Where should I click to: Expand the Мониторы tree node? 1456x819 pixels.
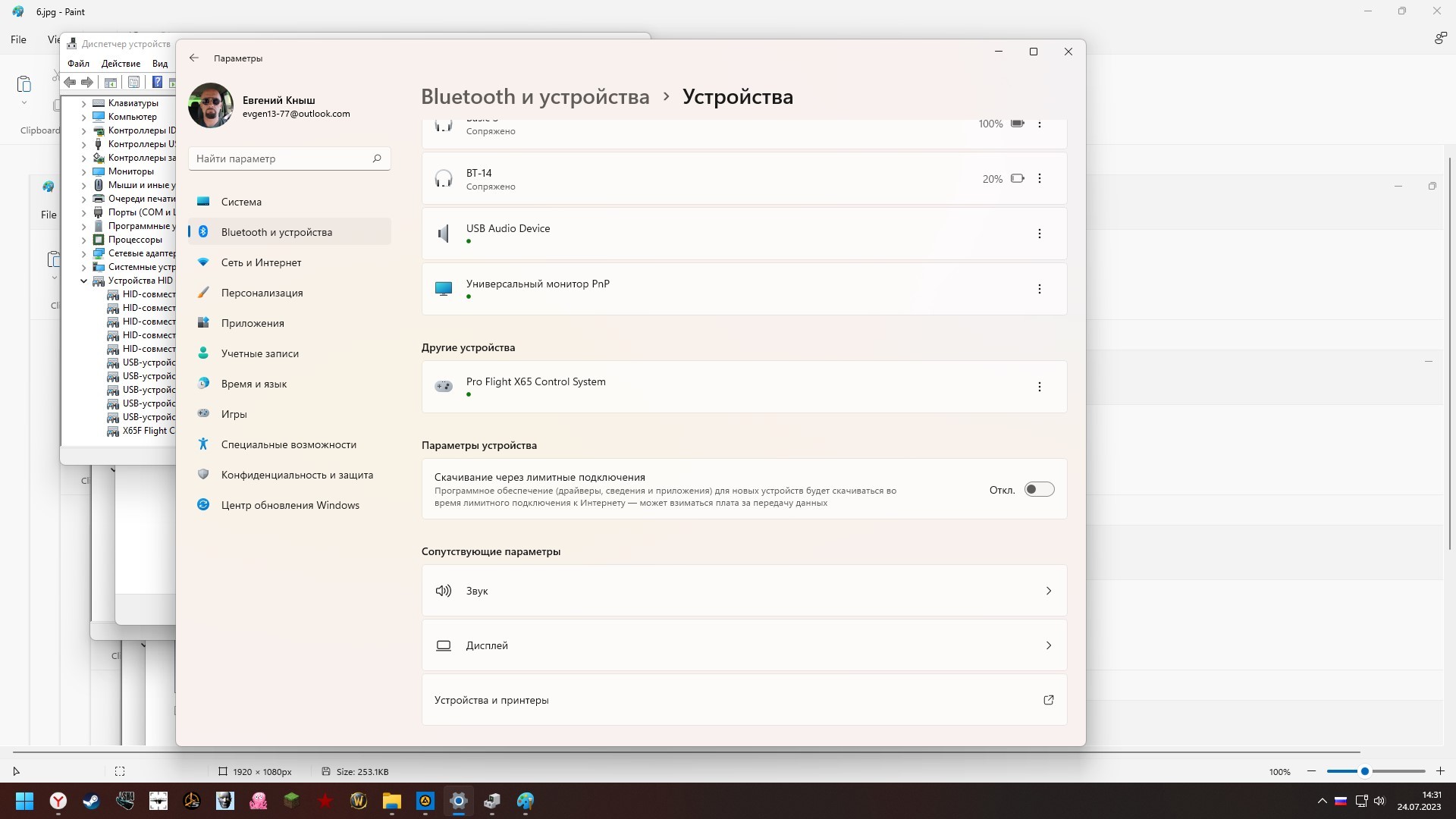(84, 171)
